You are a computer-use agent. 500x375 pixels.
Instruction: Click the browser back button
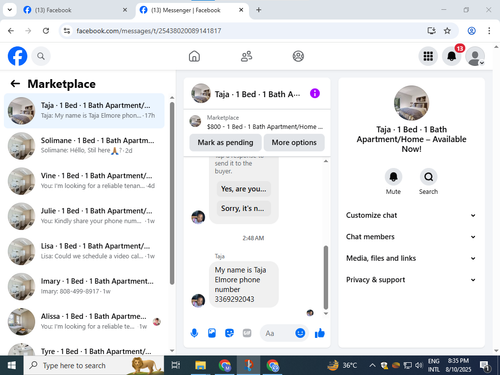(11, 31)
